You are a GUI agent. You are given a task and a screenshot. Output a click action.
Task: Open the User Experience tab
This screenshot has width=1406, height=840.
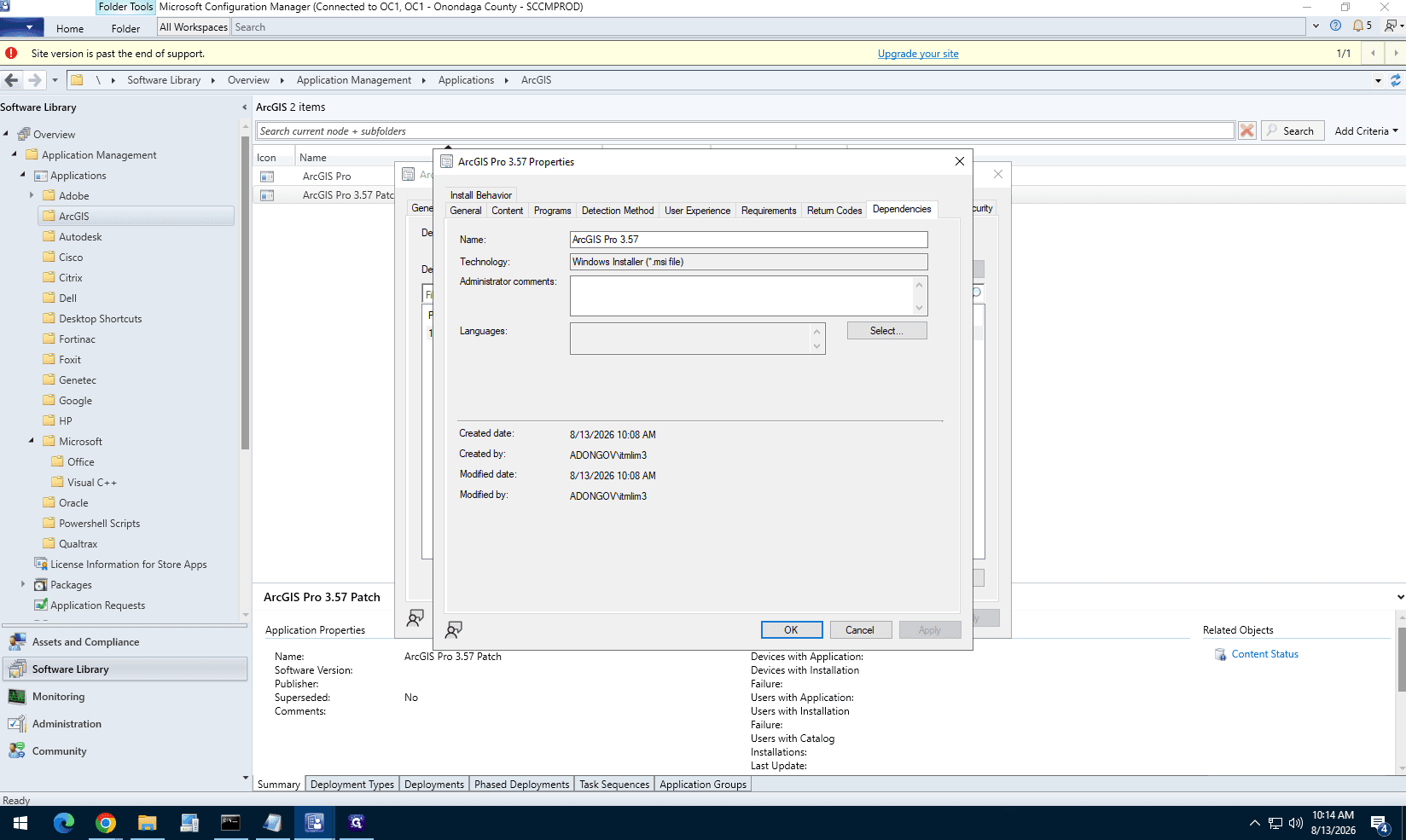coord(697,211)
